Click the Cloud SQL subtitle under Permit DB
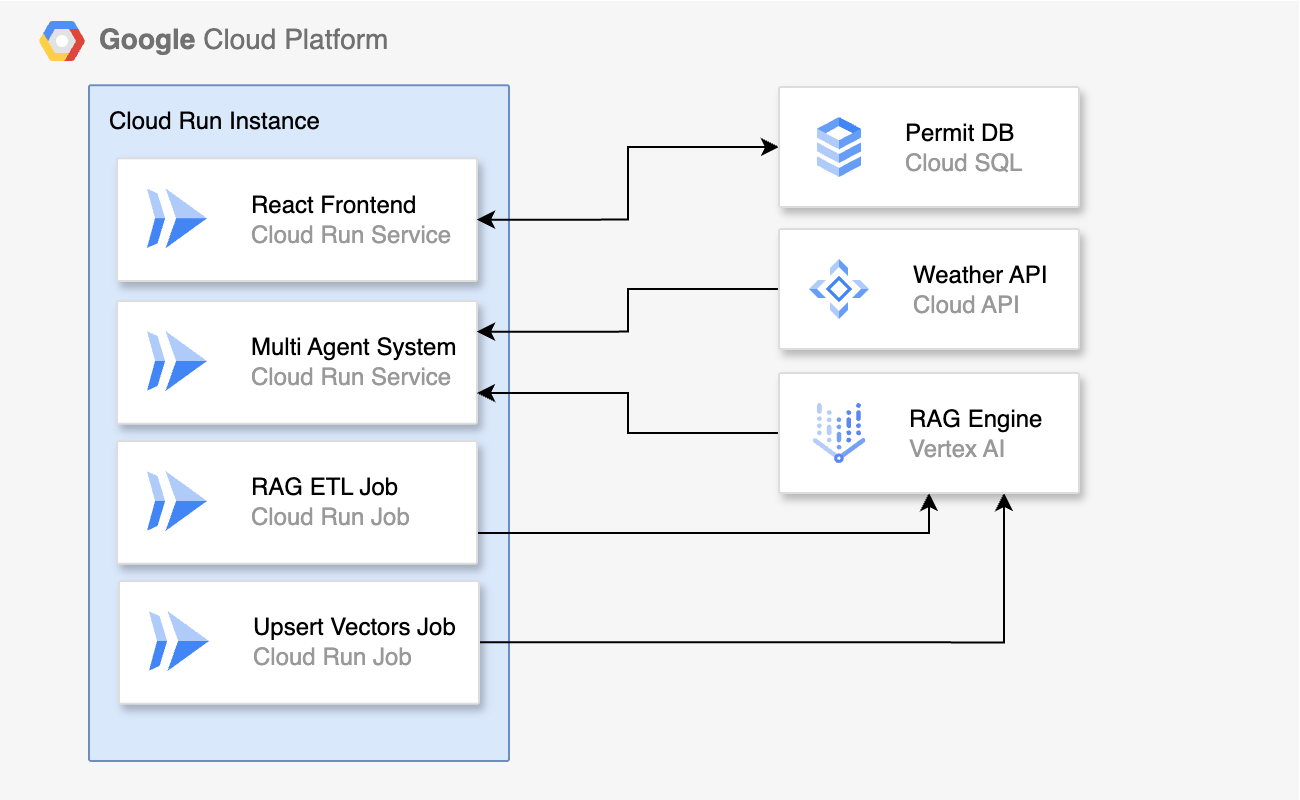 (963, 163)
